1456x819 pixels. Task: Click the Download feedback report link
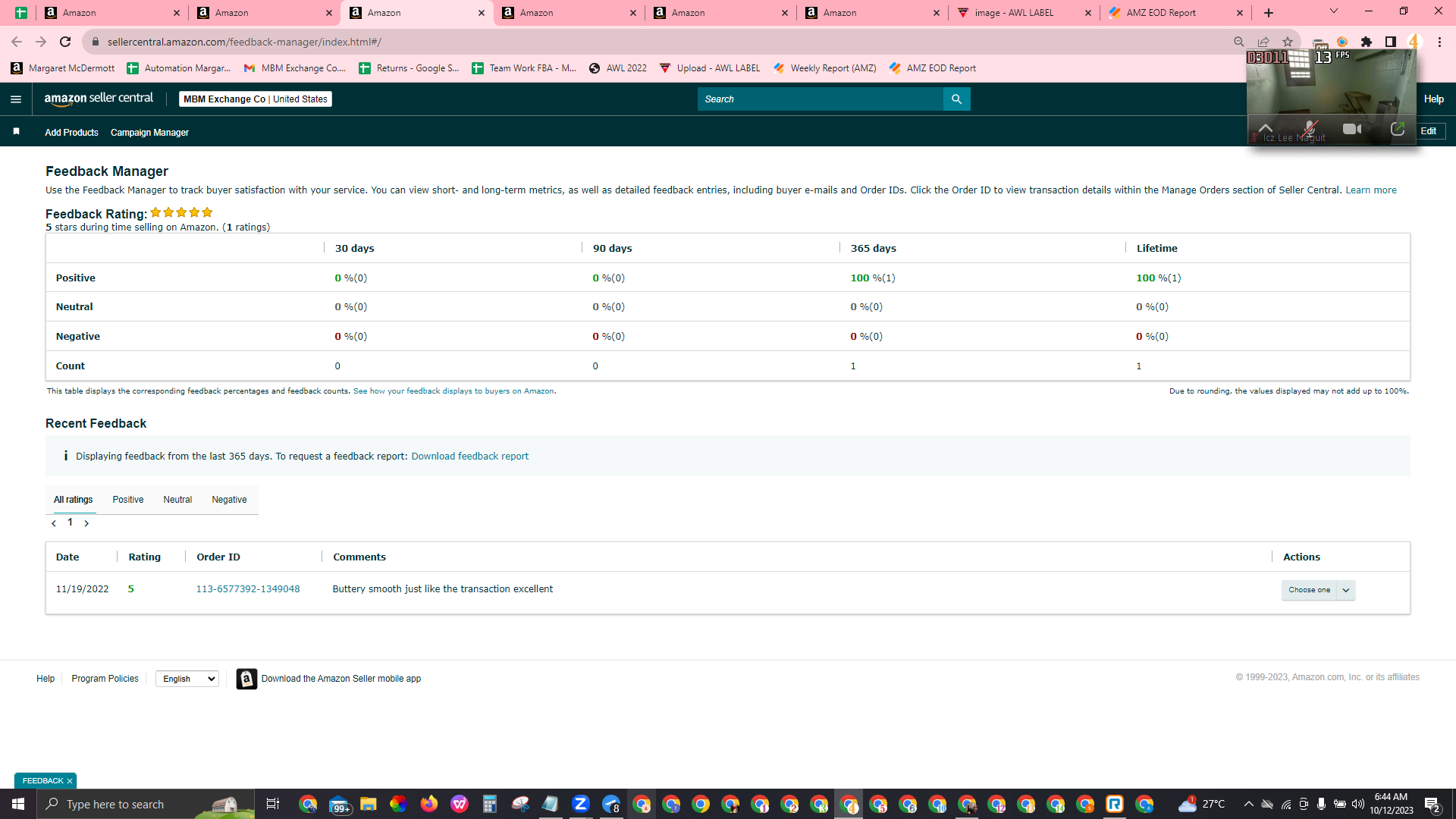470,457
